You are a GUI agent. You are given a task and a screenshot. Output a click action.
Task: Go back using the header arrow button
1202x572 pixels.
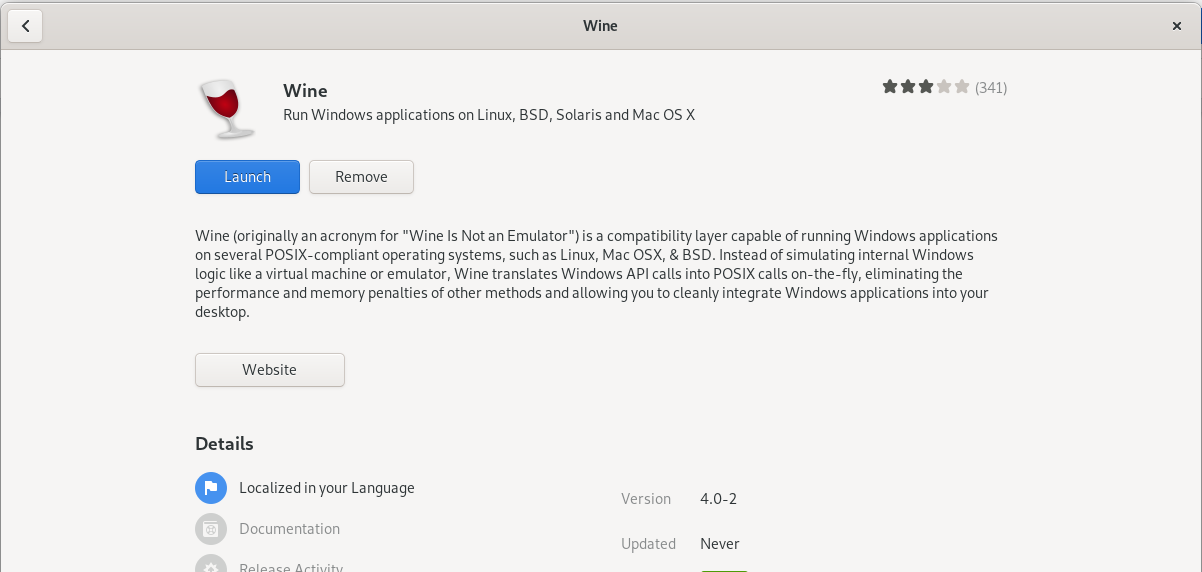click(25, 26)
